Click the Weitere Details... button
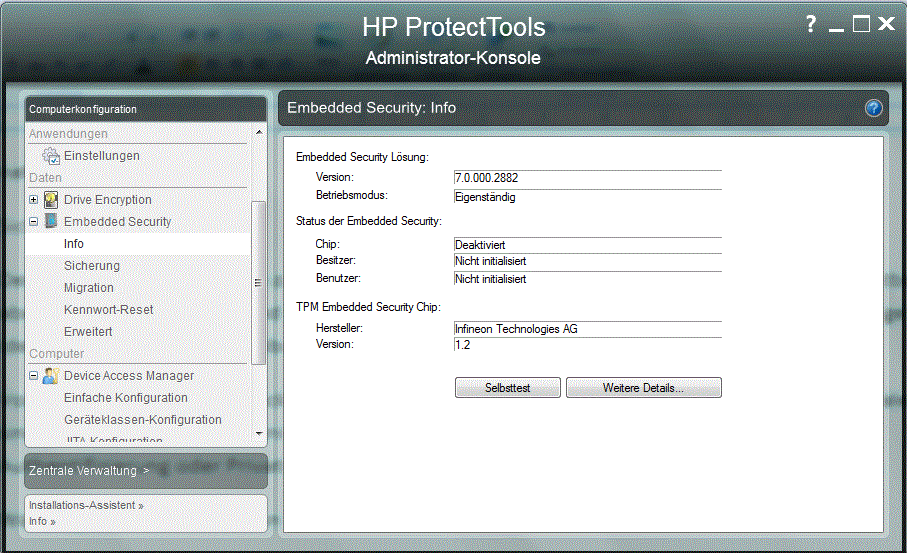Screen dimensions: 907x553 (644, 388)
